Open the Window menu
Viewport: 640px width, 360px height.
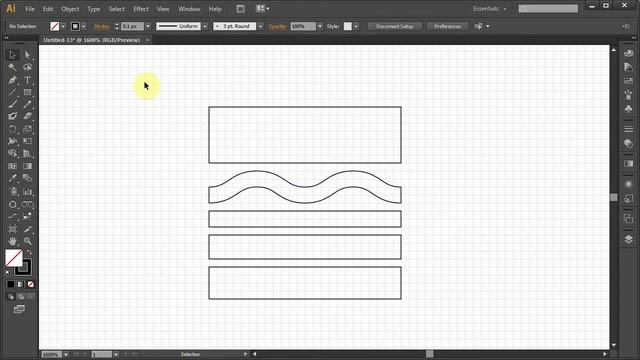[189, 9]
